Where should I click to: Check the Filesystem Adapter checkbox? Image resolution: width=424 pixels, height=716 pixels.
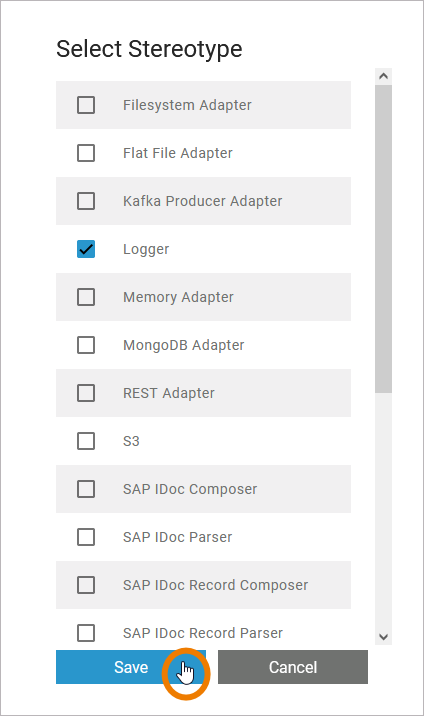coord(86,105)
